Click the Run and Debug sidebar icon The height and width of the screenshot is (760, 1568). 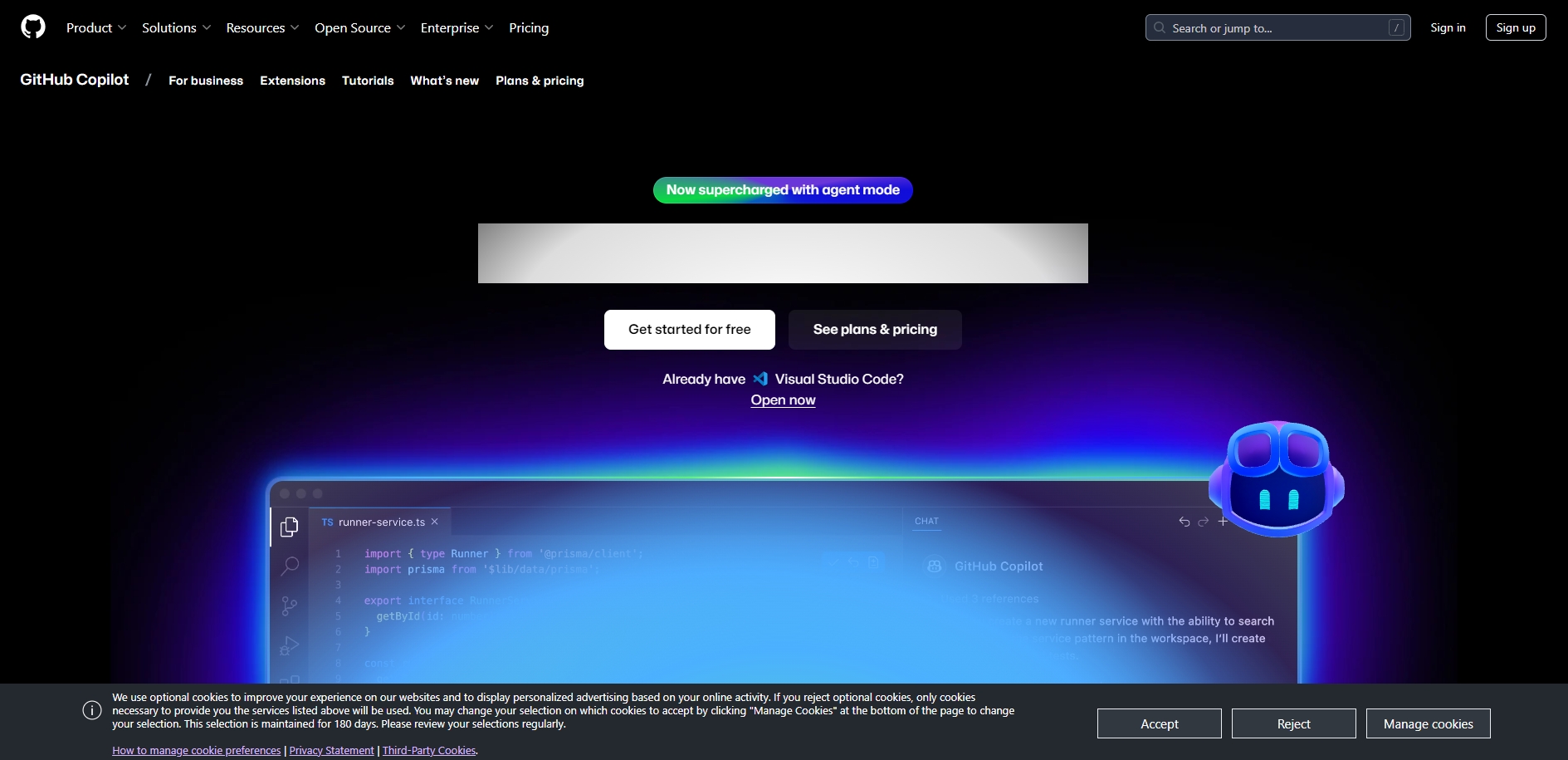290,645
